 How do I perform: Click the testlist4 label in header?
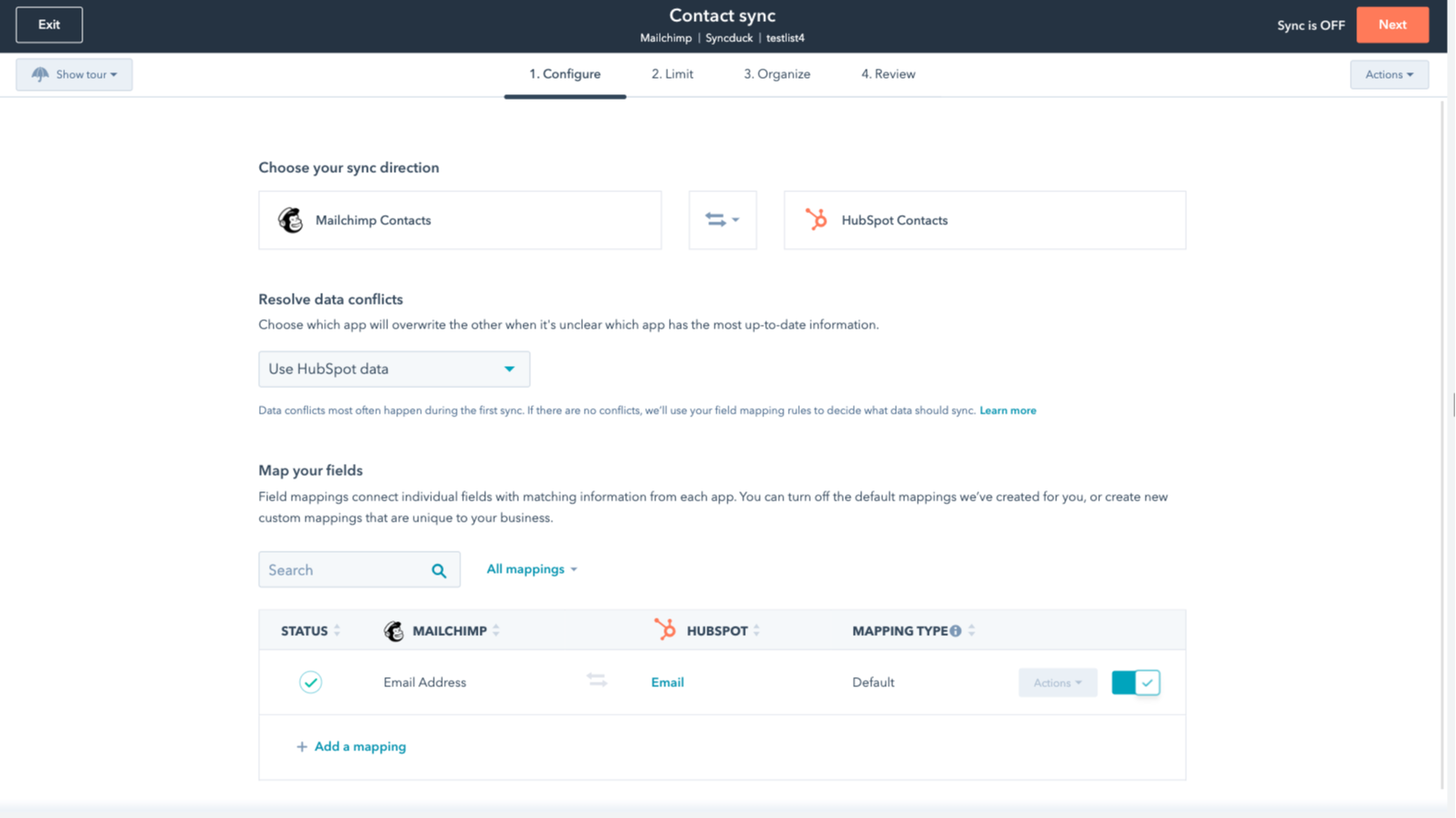785,38
